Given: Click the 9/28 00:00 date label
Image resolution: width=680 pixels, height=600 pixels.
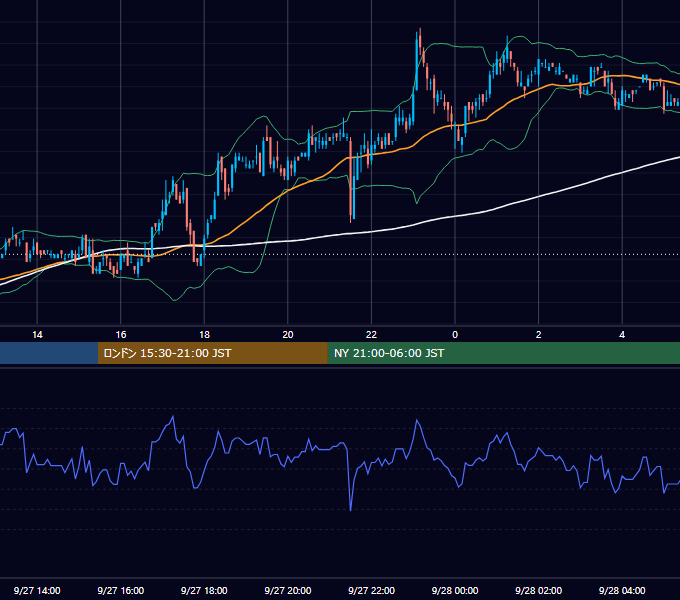Looking at the screenshot, I should (x=455, y=590).
